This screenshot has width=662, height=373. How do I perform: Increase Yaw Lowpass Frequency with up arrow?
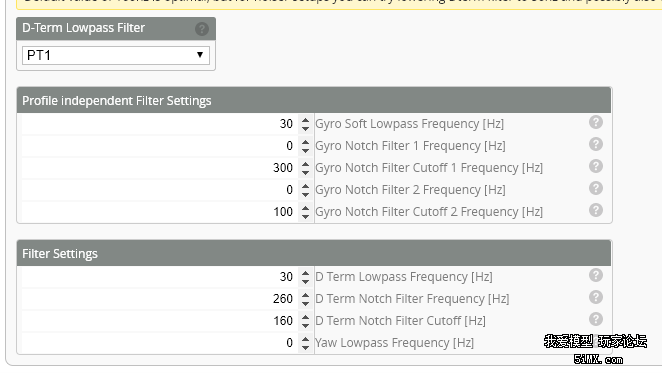305,339
